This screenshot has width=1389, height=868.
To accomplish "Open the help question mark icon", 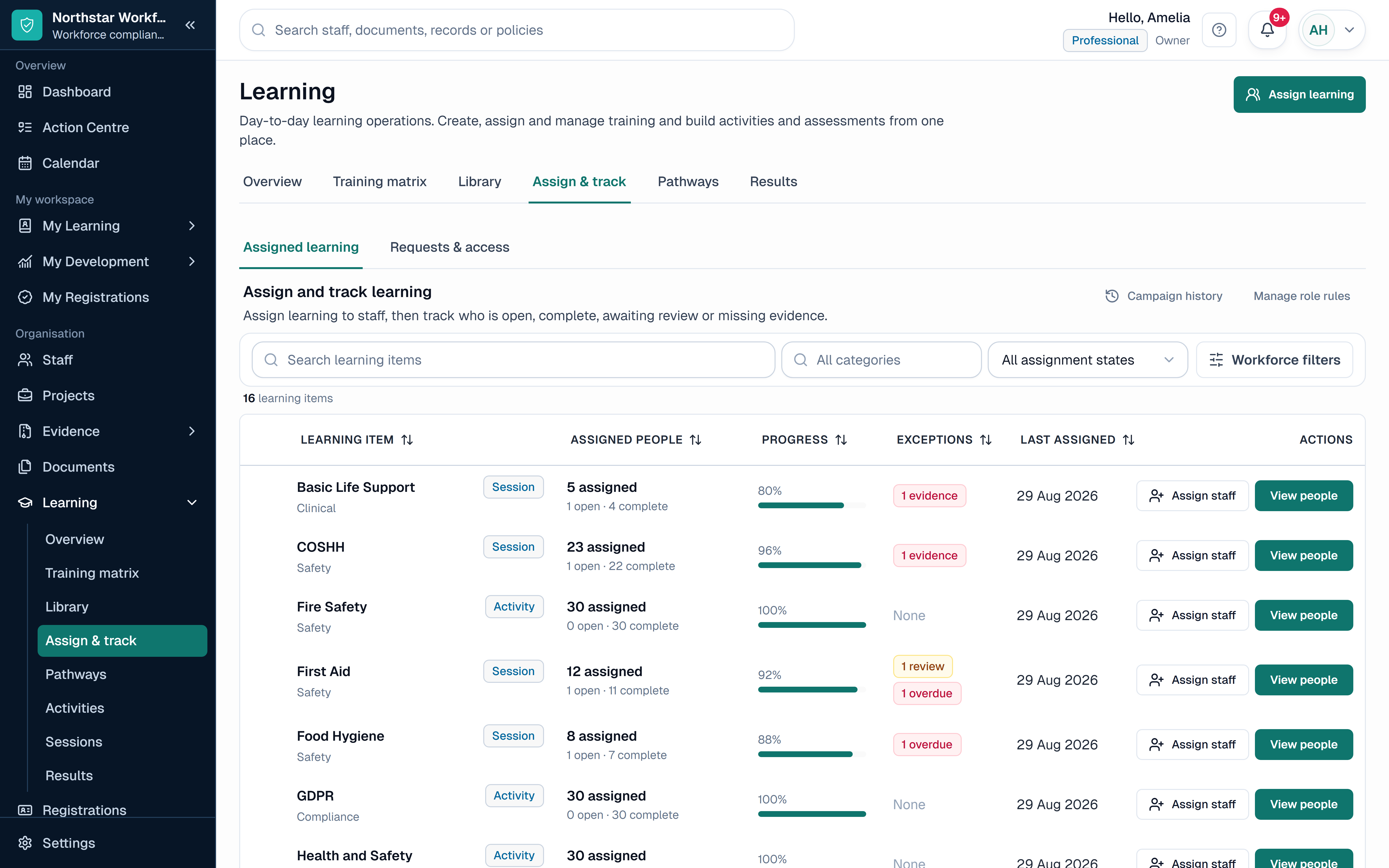I will pyautogui.click(x=1219, y=30).
